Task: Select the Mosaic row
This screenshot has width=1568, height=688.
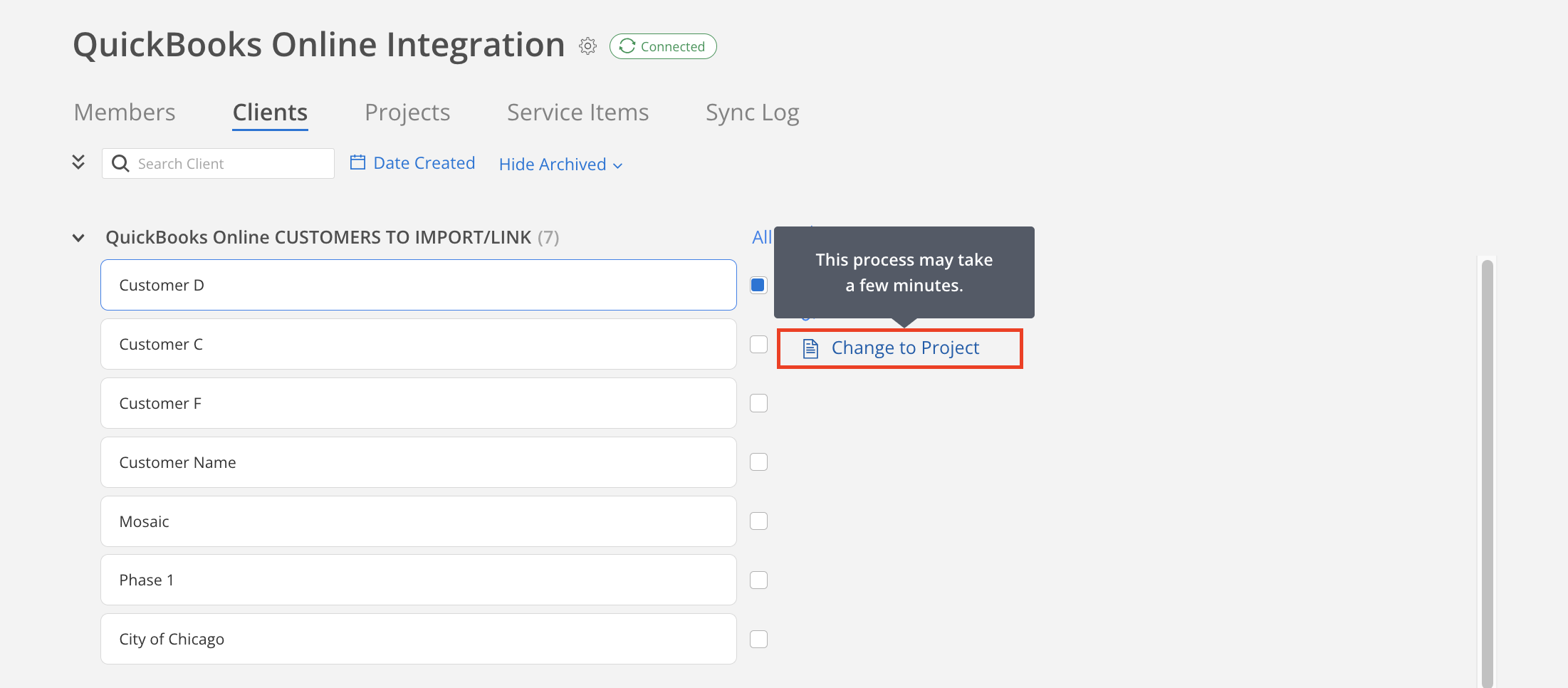Action: (x=419, y=521)
